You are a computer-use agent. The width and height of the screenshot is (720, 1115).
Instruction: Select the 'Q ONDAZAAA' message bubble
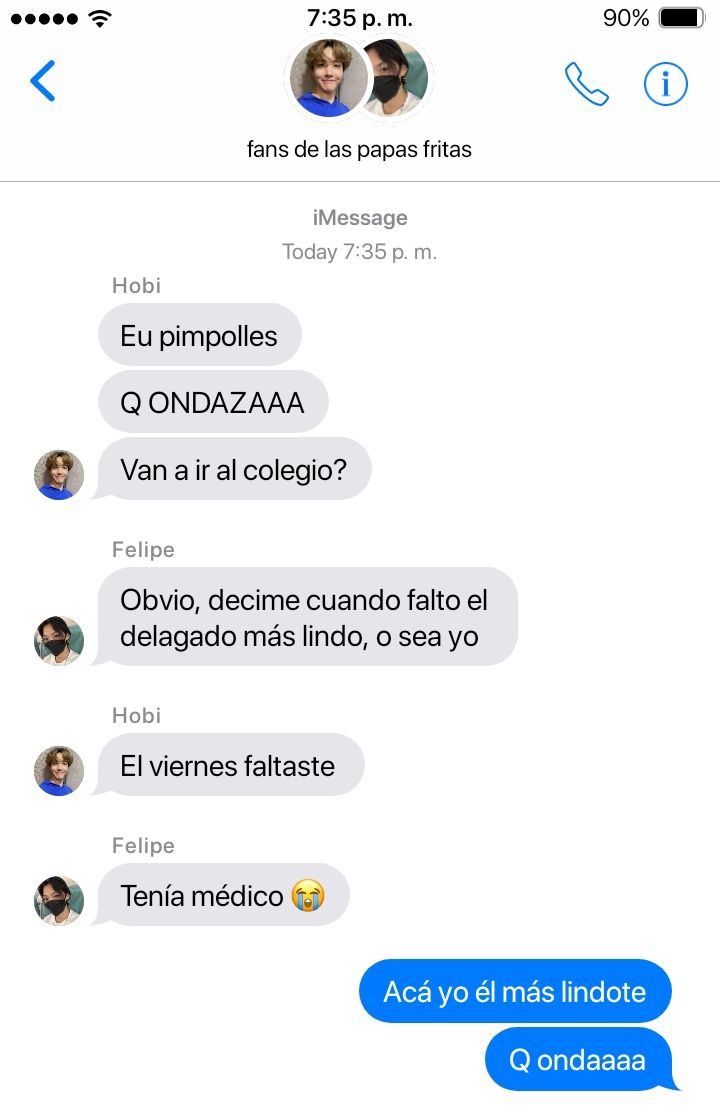(x=213, y=402)
